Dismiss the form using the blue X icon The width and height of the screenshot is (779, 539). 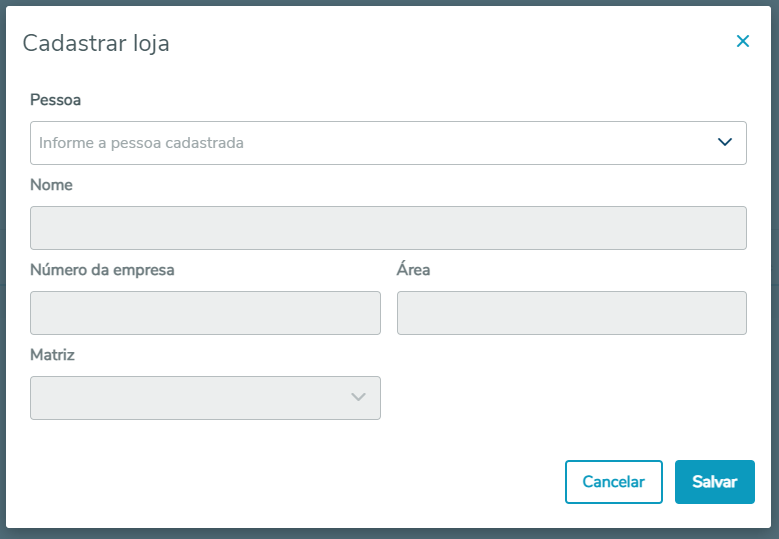coord(743,41)
